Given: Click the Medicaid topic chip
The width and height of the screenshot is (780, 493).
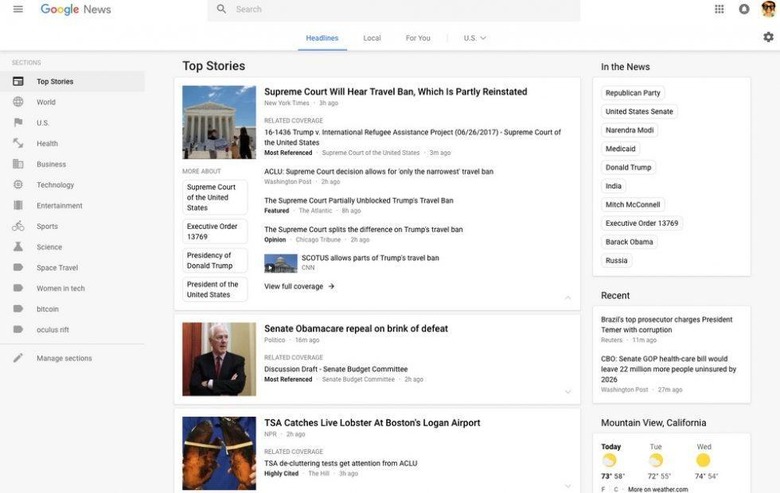Looking at the screenshot, I should click(620, 148).
